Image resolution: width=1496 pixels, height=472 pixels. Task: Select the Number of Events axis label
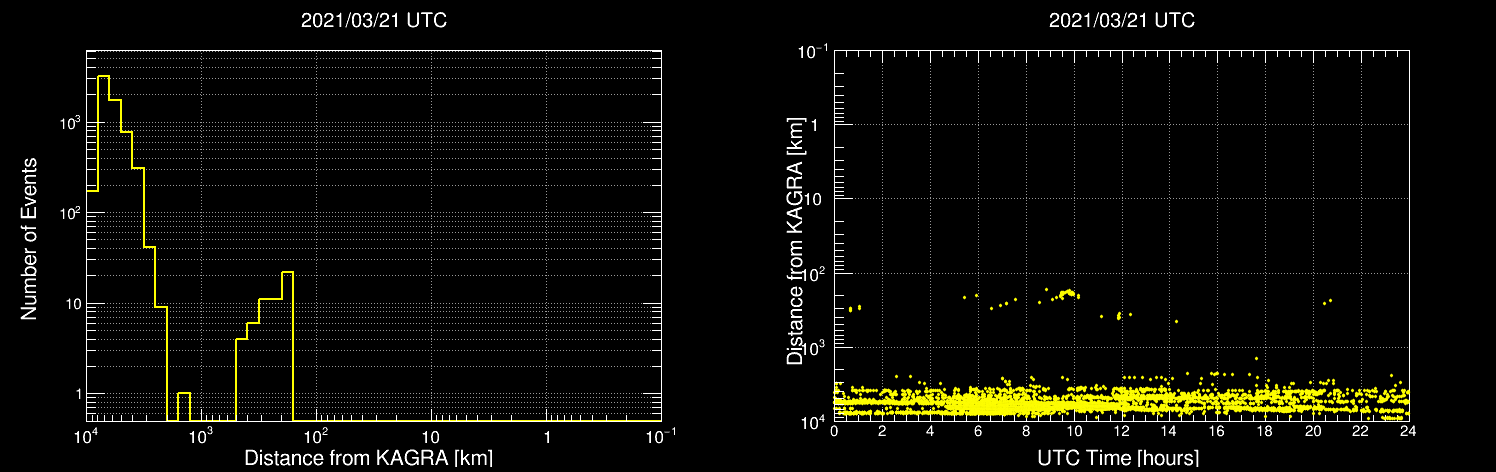pos(29,239)
